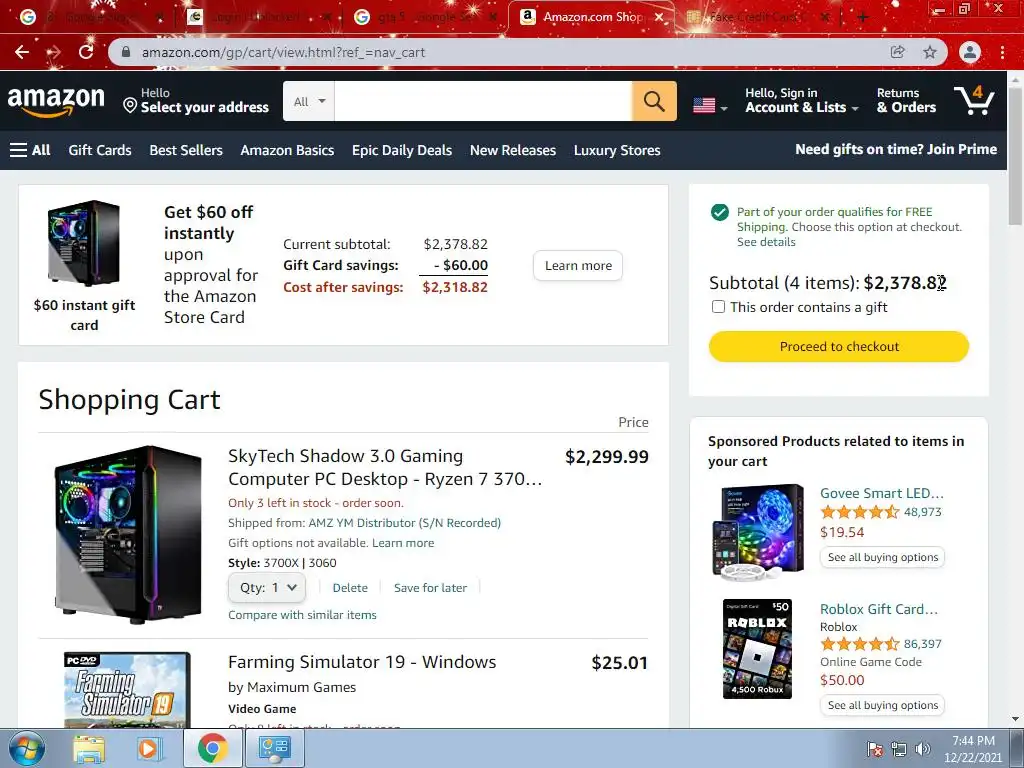Open Govee Smart LED product link
This screenshot has height=768, width=1024.
[882, 493]
